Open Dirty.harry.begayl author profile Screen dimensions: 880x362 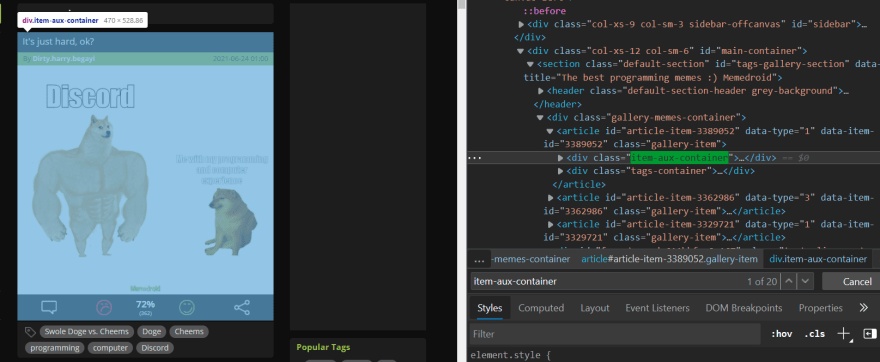(63, 58)
